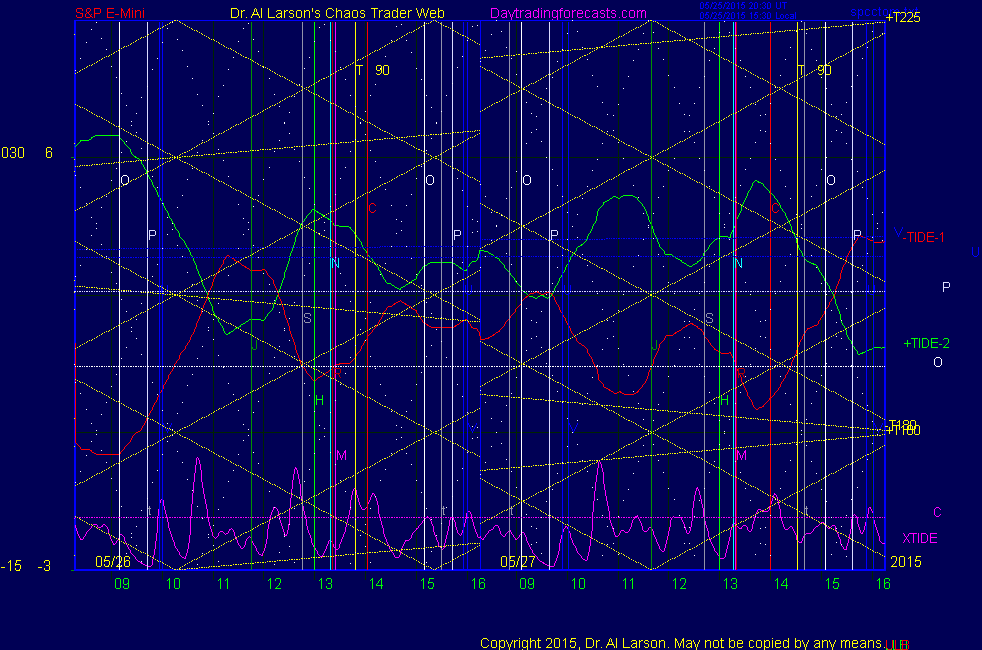Viewport: 982px width, 650px height.
Task: Click the +T225 line label
Action: point(903,18)
